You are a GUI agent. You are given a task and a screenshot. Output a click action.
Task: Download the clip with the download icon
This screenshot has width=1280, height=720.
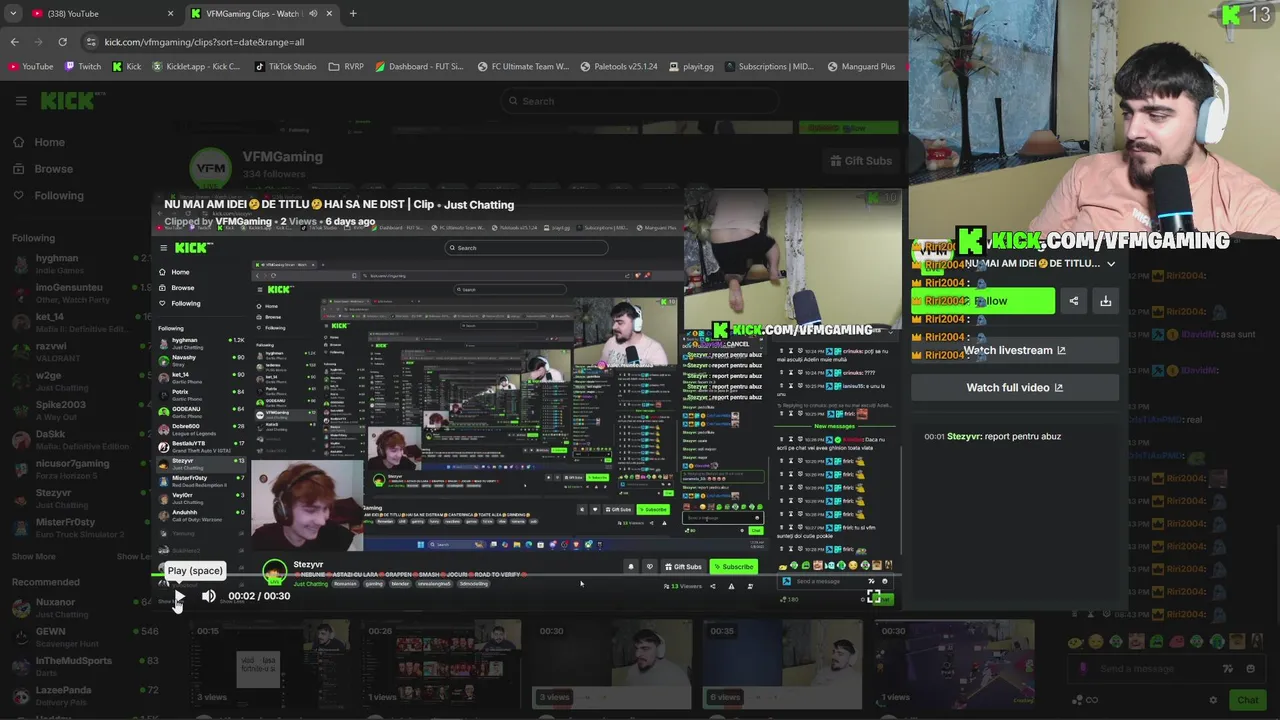pyautogui.click(x=1105, y=301)
